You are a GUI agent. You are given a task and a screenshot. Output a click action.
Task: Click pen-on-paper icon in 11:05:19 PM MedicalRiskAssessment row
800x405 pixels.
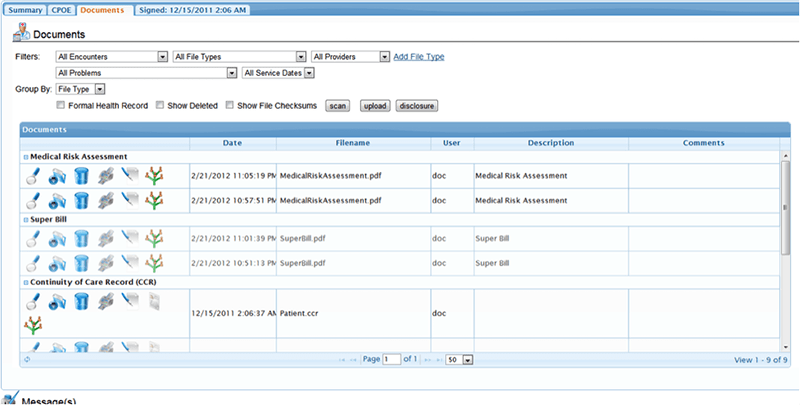coord(130,175)
